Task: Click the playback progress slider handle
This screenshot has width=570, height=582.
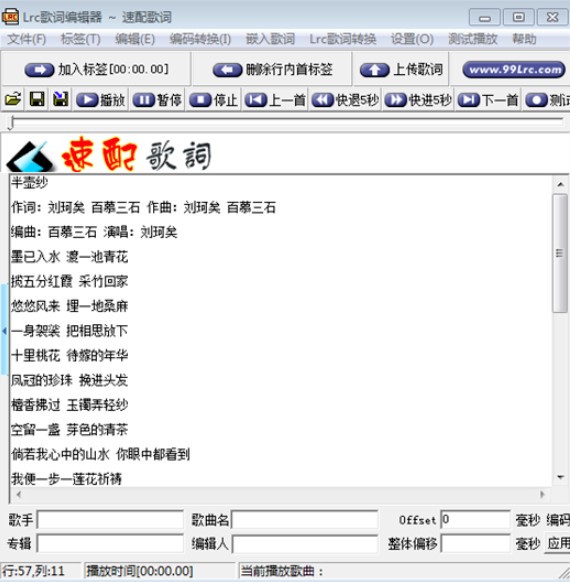Action: point(12,123)
